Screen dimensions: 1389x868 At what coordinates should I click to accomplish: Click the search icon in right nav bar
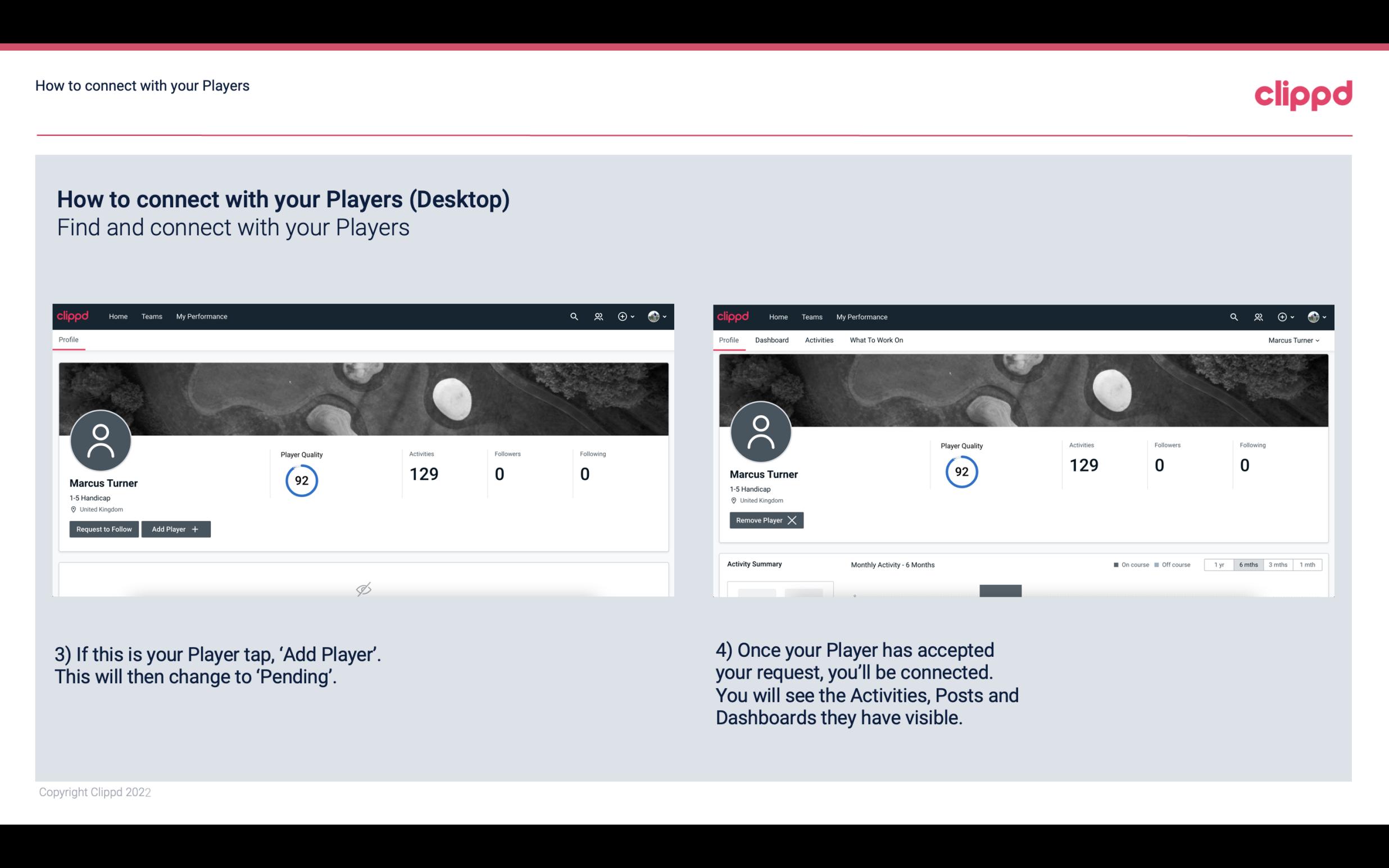(x=1232, y=316)
